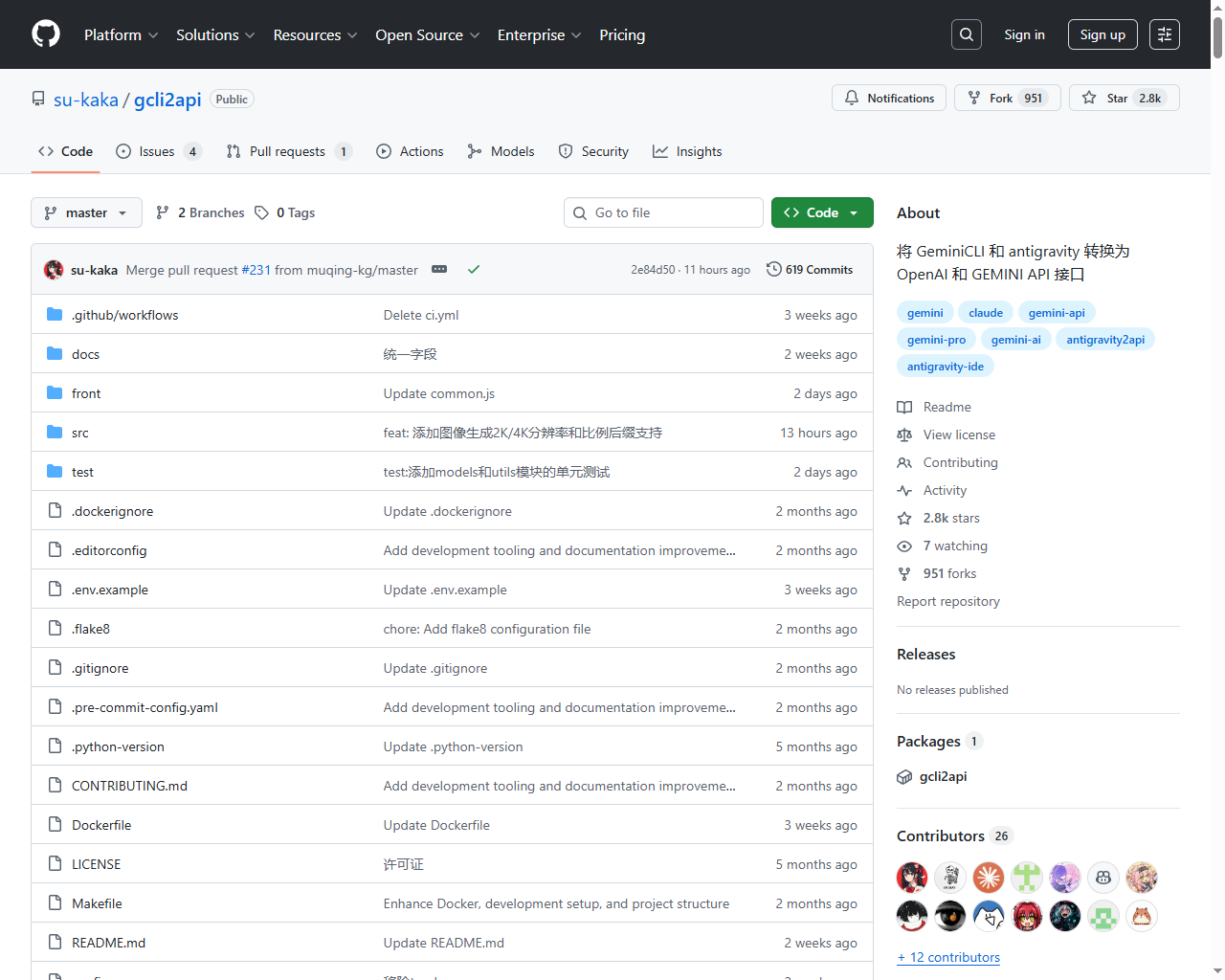
Task: Click the green verified commit checkmark
Action: click(474, 269)
